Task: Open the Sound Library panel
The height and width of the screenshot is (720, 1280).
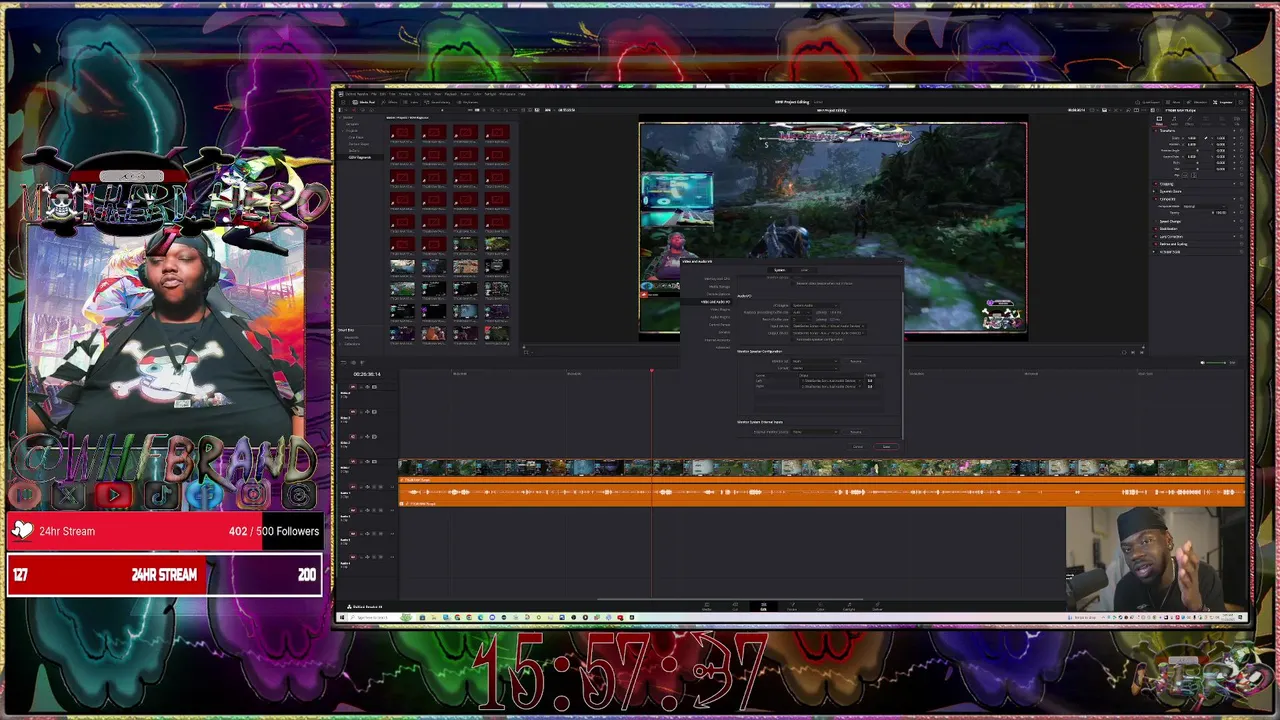Action: [437, 102]
